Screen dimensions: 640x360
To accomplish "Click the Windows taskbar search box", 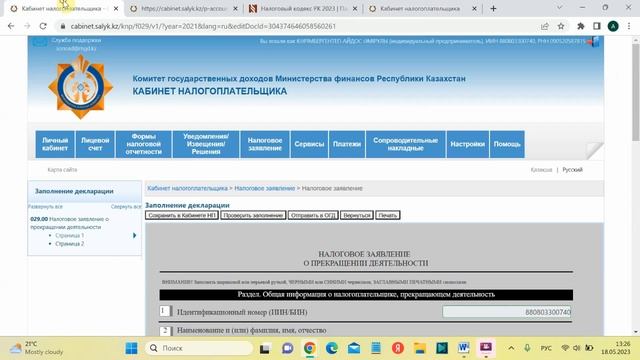I will pyautogui.click(x=199, y=348).
